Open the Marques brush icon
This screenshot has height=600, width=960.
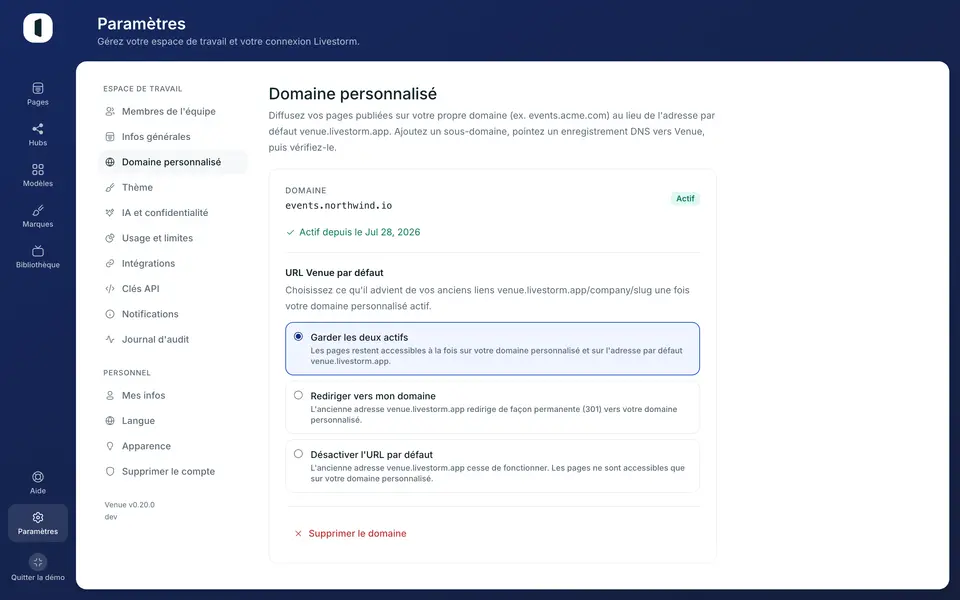(37, 210)
